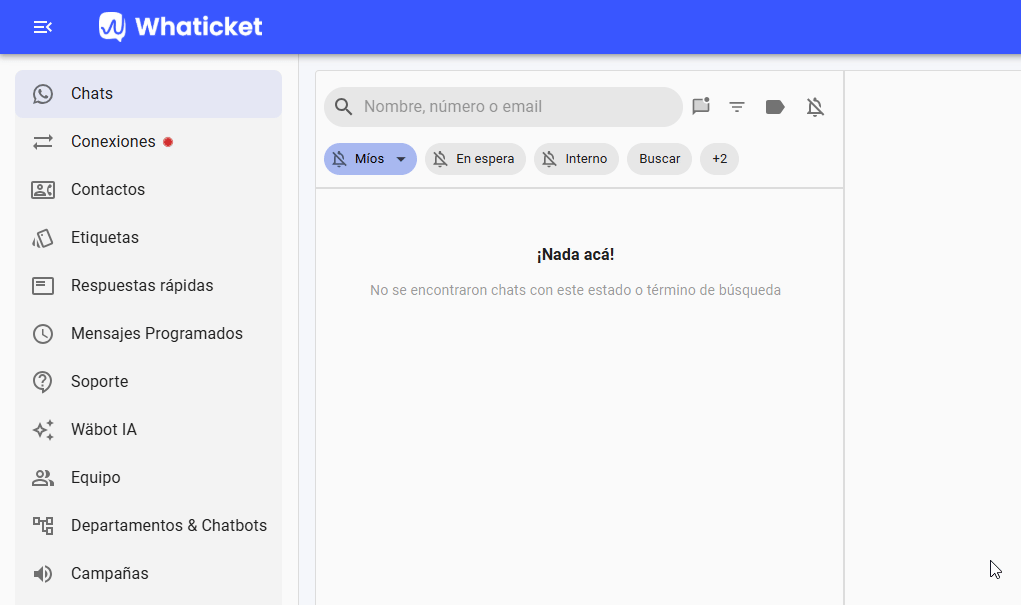This screenshot has width=1021, height=605.
Task: Click the Whaticket logo
Action: pyautogui.click(x=180, y=27)
